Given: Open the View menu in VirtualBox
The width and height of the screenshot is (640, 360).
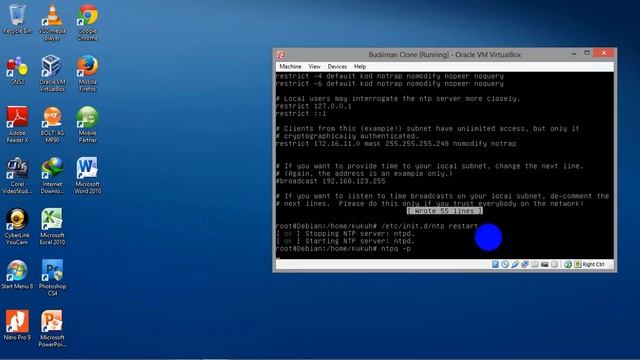Looking at the screenshot, I should (314, 66).
